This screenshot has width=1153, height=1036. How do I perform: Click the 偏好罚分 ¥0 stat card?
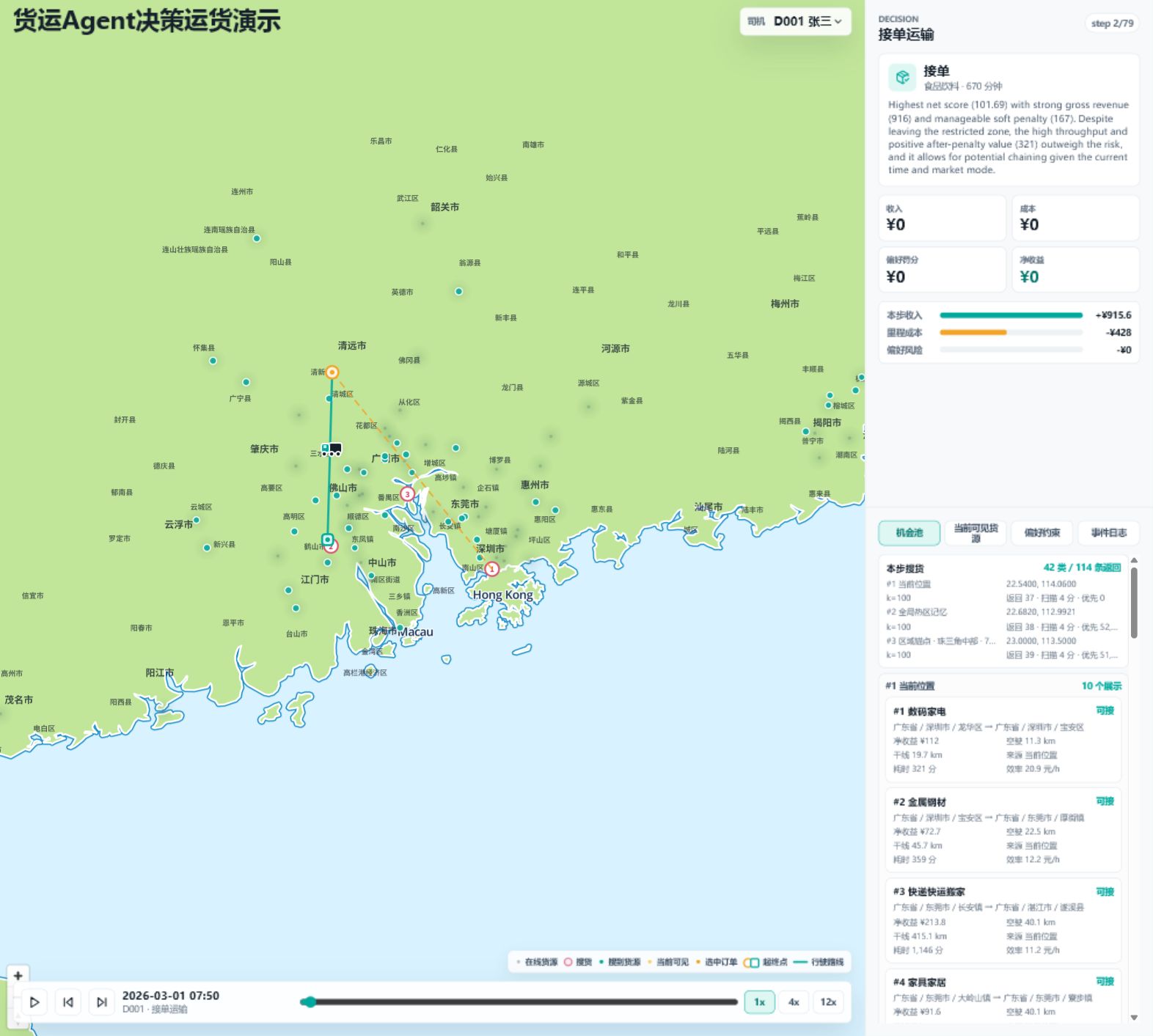tap(942, 270)
